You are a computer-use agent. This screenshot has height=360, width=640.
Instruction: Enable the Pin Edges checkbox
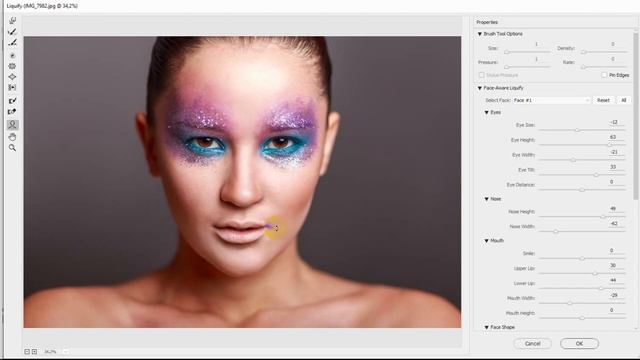[x=604, y=75]
